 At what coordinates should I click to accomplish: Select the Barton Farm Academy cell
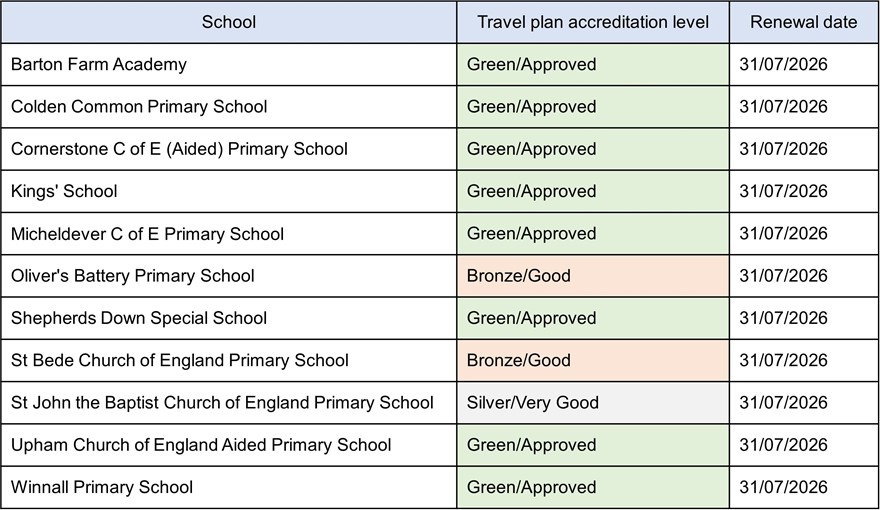pos(99,65)
